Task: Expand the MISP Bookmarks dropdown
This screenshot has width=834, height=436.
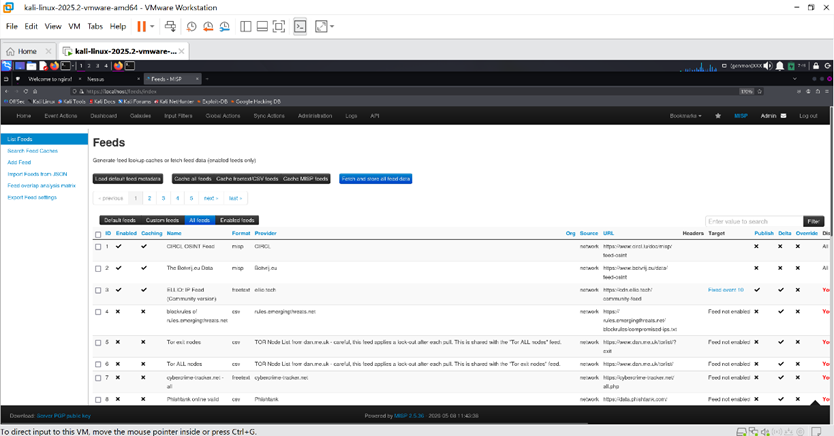Action: 686,115
